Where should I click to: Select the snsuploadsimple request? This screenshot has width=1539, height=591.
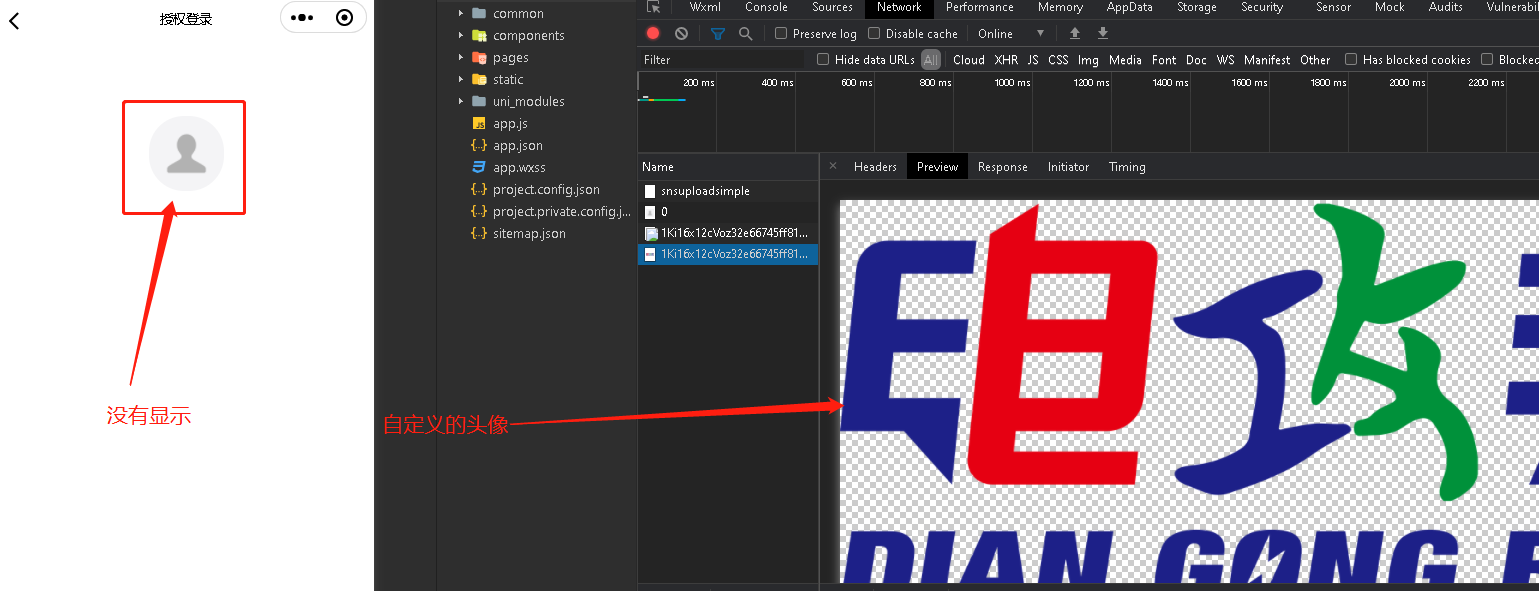click(x=728, y=191)
